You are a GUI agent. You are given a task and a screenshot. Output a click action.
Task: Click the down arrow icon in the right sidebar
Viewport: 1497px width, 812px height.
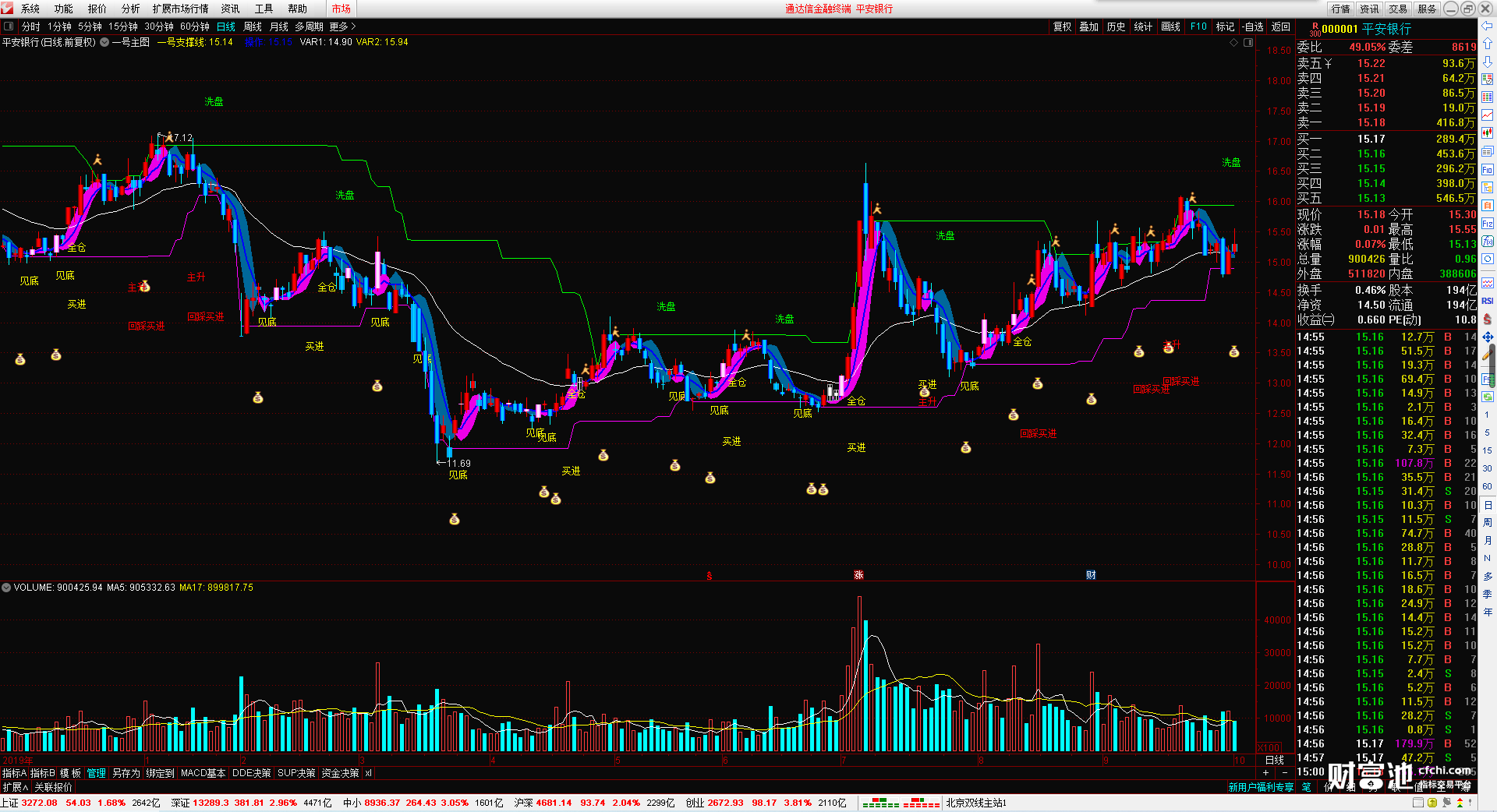pos(1488,62)
